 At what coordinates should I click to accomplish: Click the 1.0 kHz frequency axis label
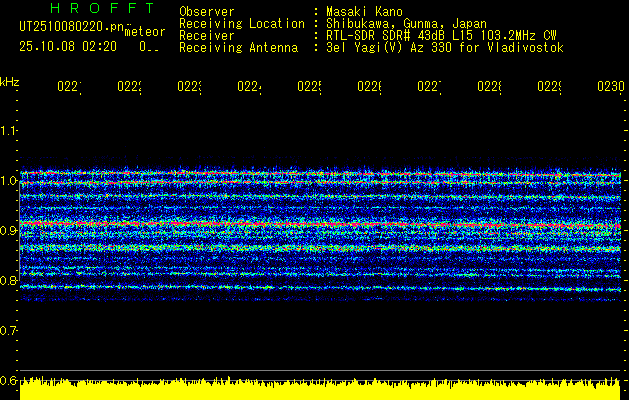click(x=9, y=181)
